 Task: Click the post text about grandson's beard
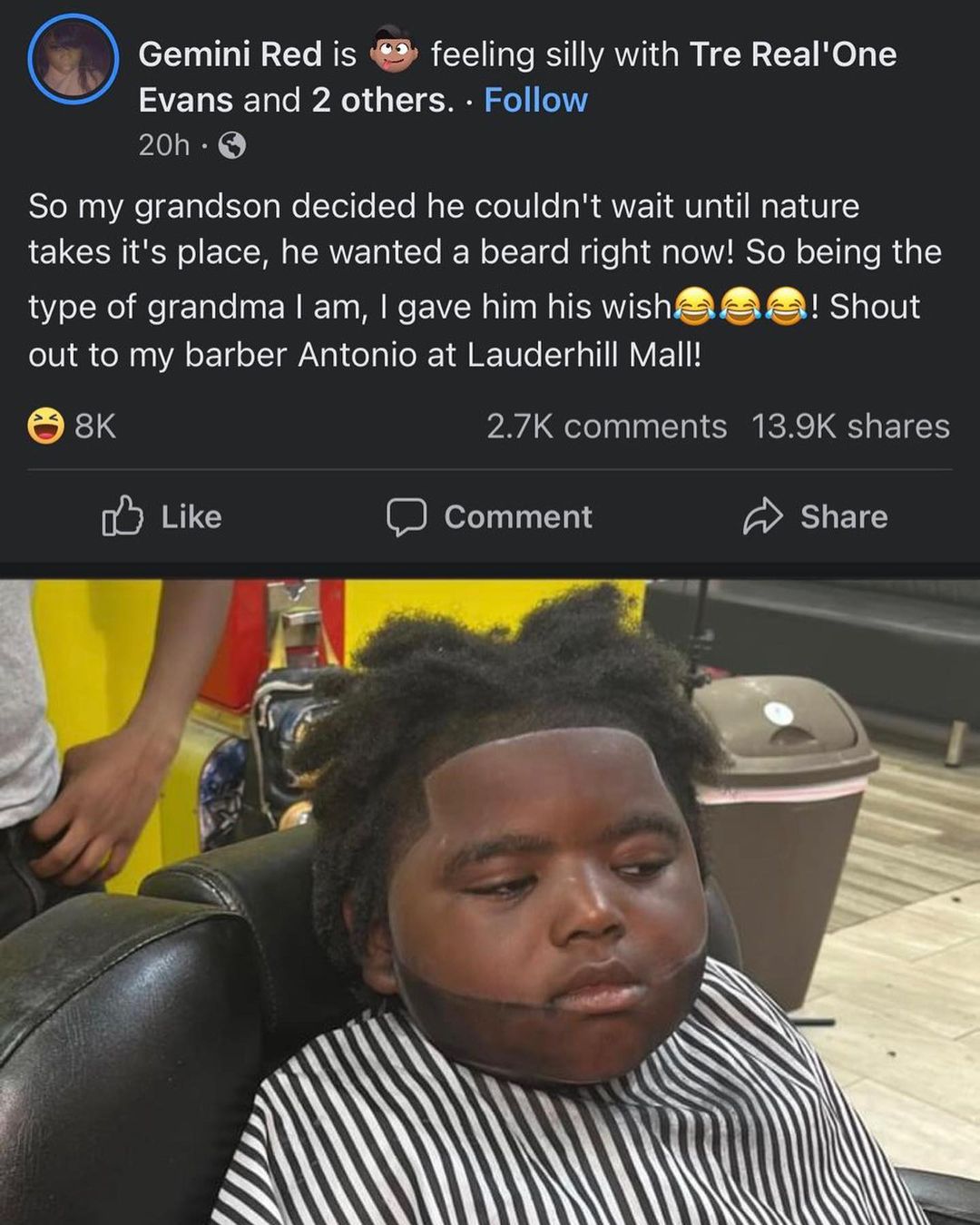pyautogui.click(x=485, y=280)
